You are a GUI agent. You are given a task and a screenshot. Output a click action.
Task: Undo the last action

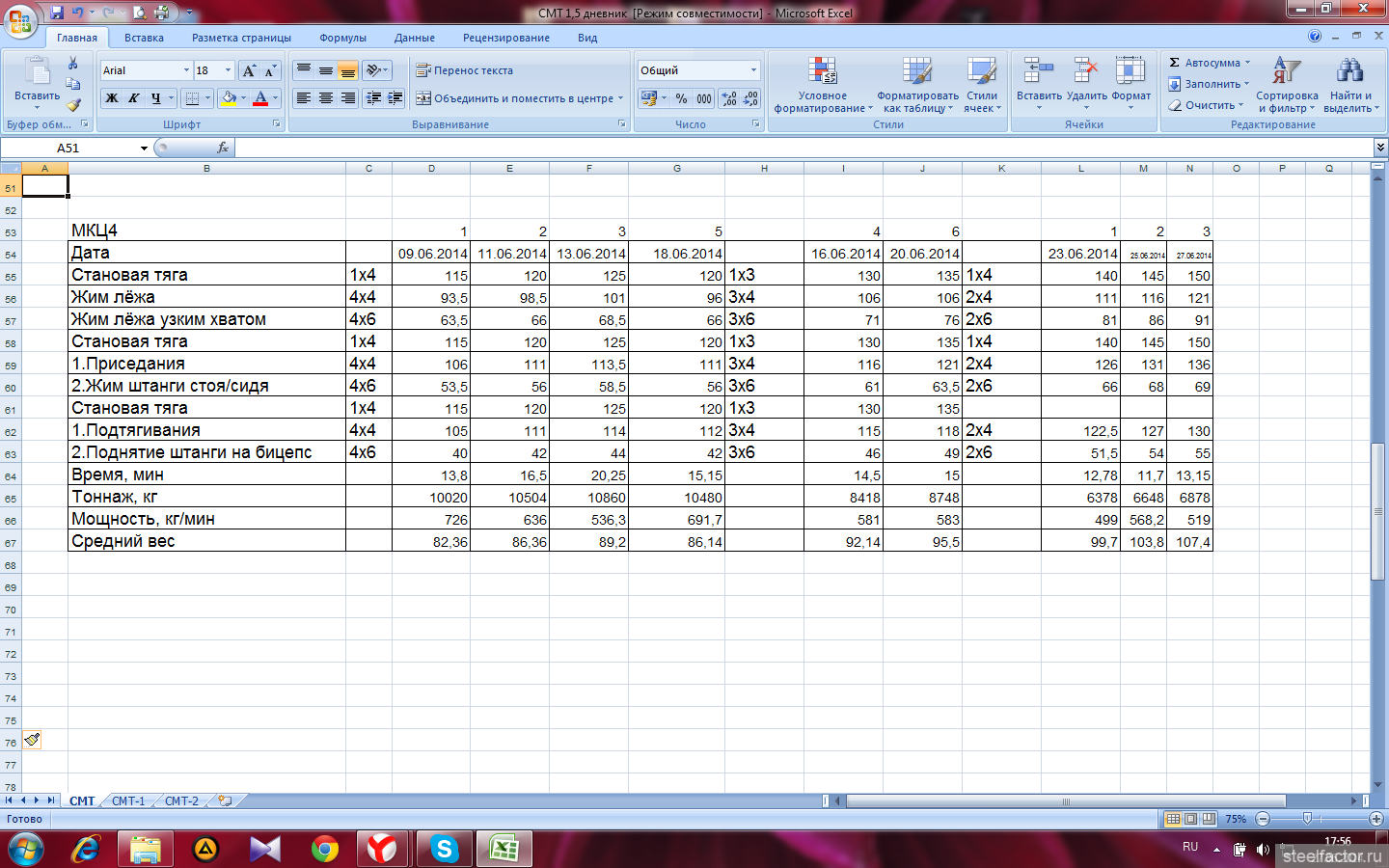pyautogui.click(x=77, y=13)
